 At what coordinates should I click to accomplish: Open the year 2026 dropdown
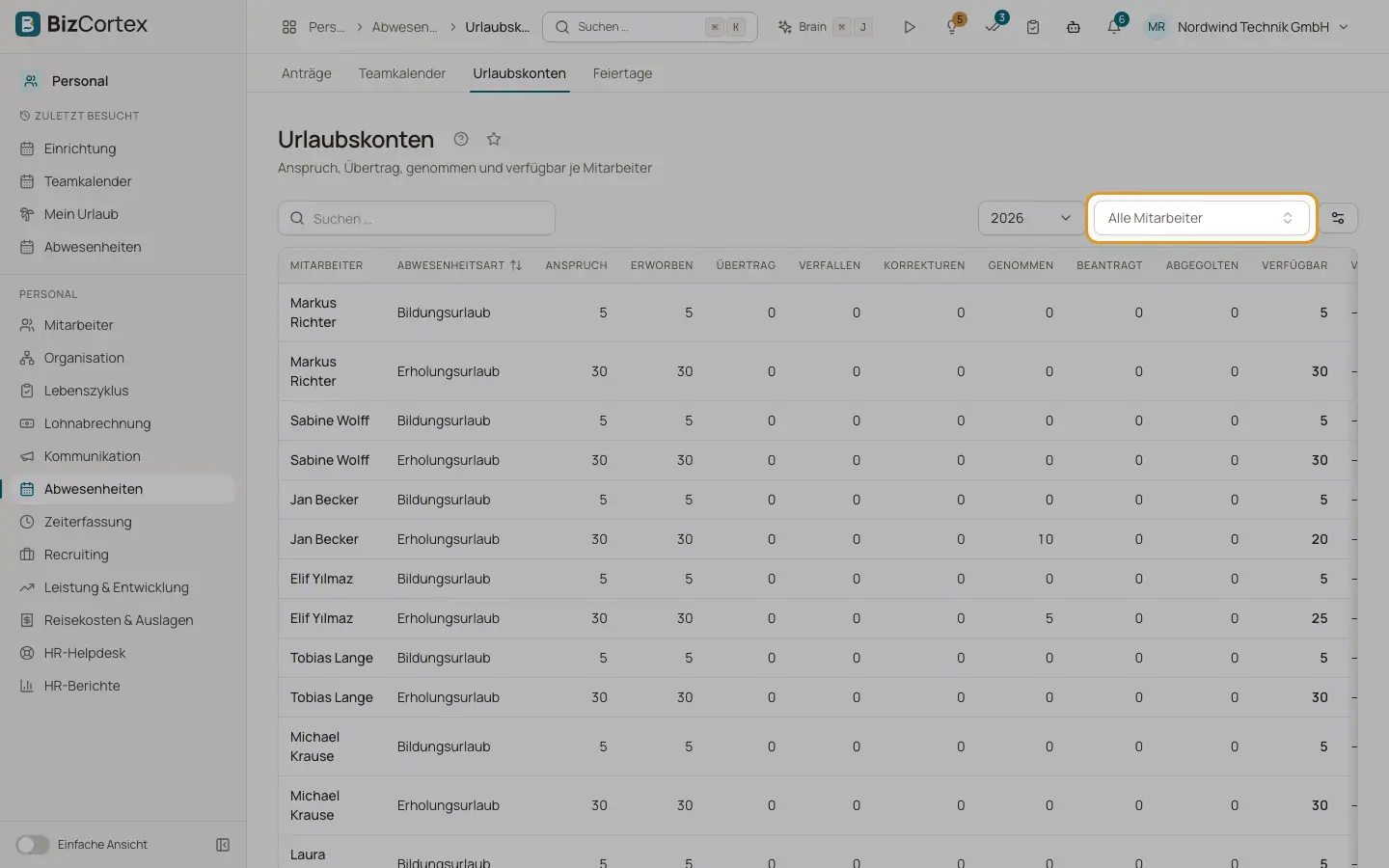click(x=1030, y=218)
